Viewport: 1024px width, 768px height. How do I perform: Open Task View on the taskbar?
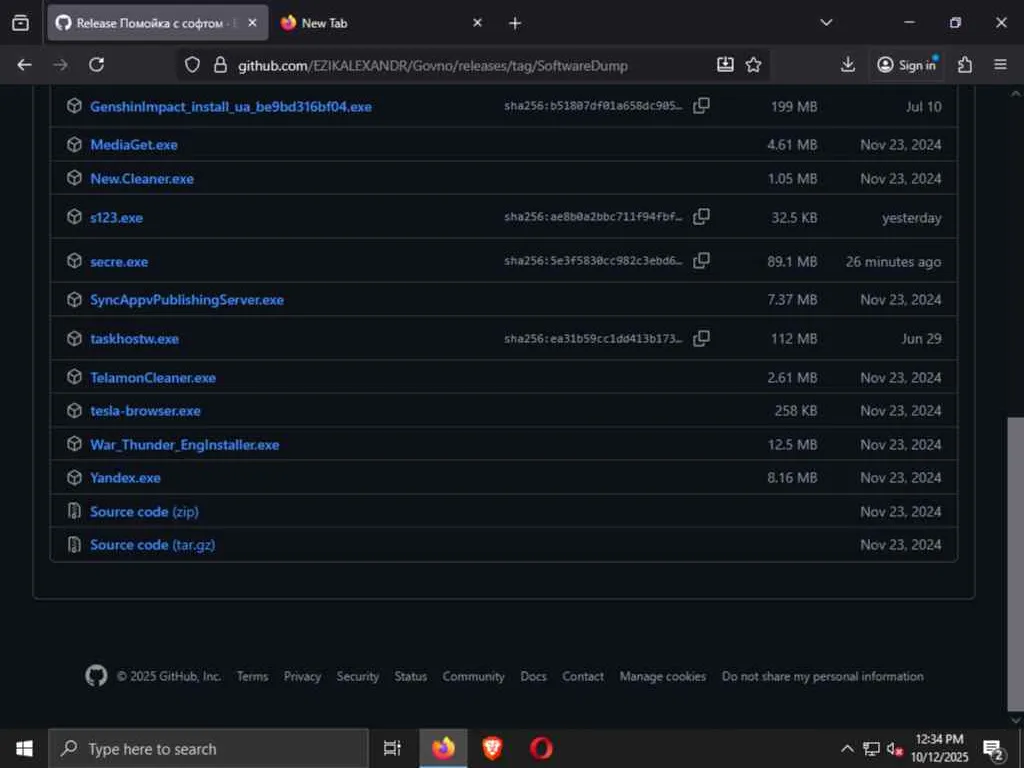click(x=392, y=748)
